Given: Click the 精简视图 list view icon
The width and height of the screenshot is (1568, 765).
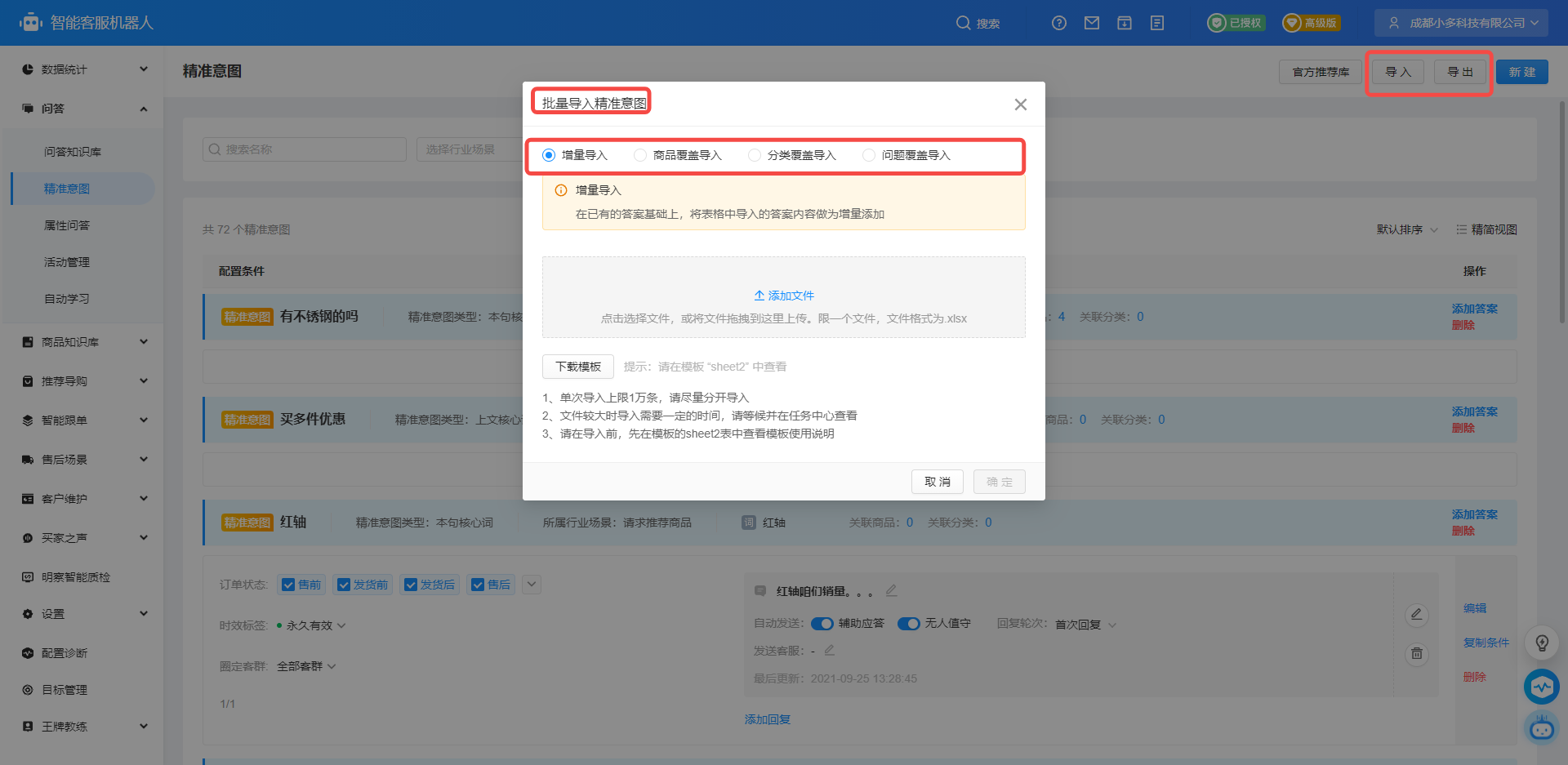Looking at the screenshot, I should [x=1461, y=229].
